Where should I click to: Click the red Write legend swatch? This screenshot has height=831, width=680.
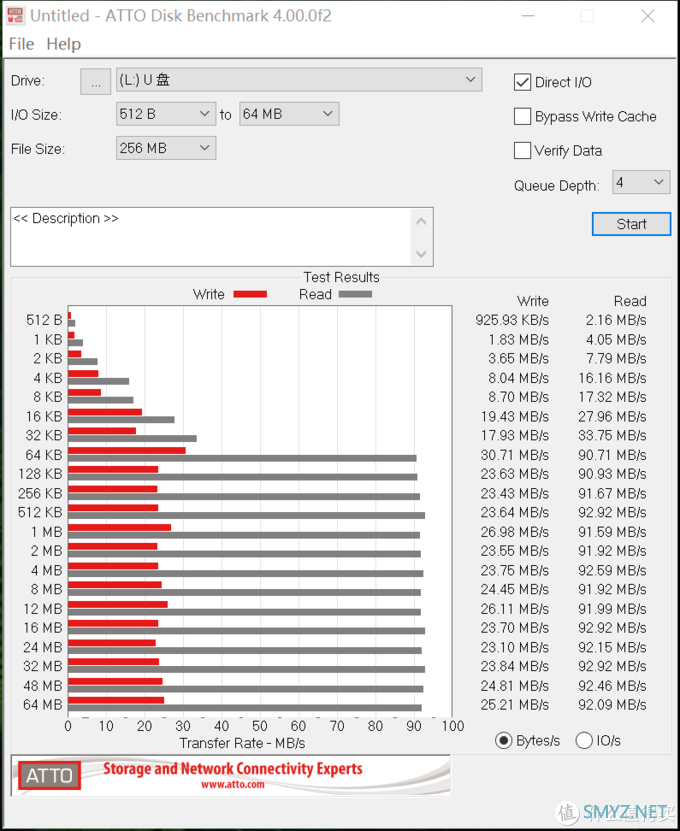pyautogui.click(x=250, y=294)
